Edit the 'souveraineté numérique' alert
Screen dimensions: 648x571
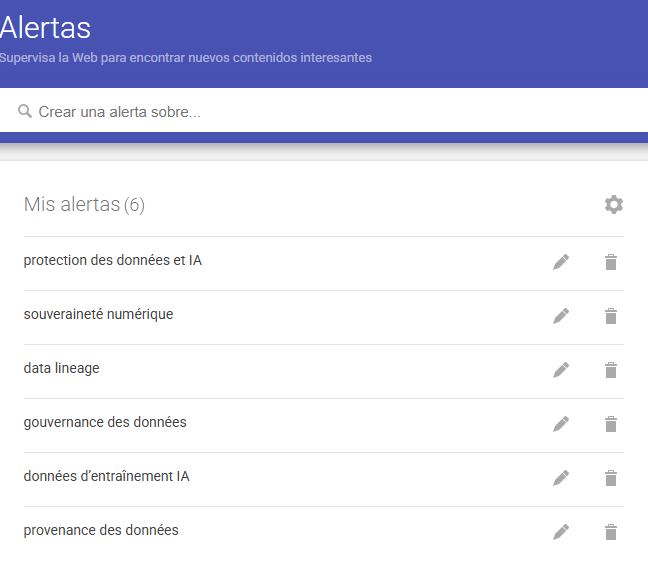coord(561,316)
